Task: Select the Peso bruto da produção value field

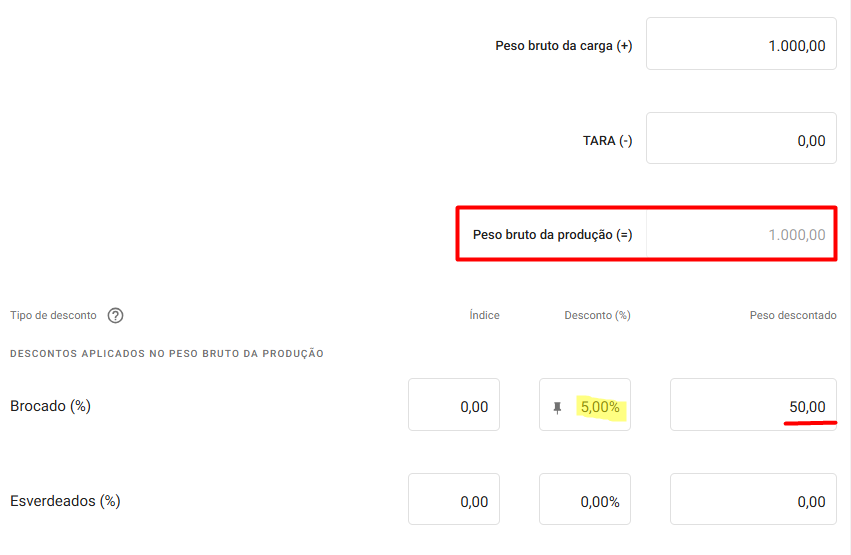Action: point(741,235)
